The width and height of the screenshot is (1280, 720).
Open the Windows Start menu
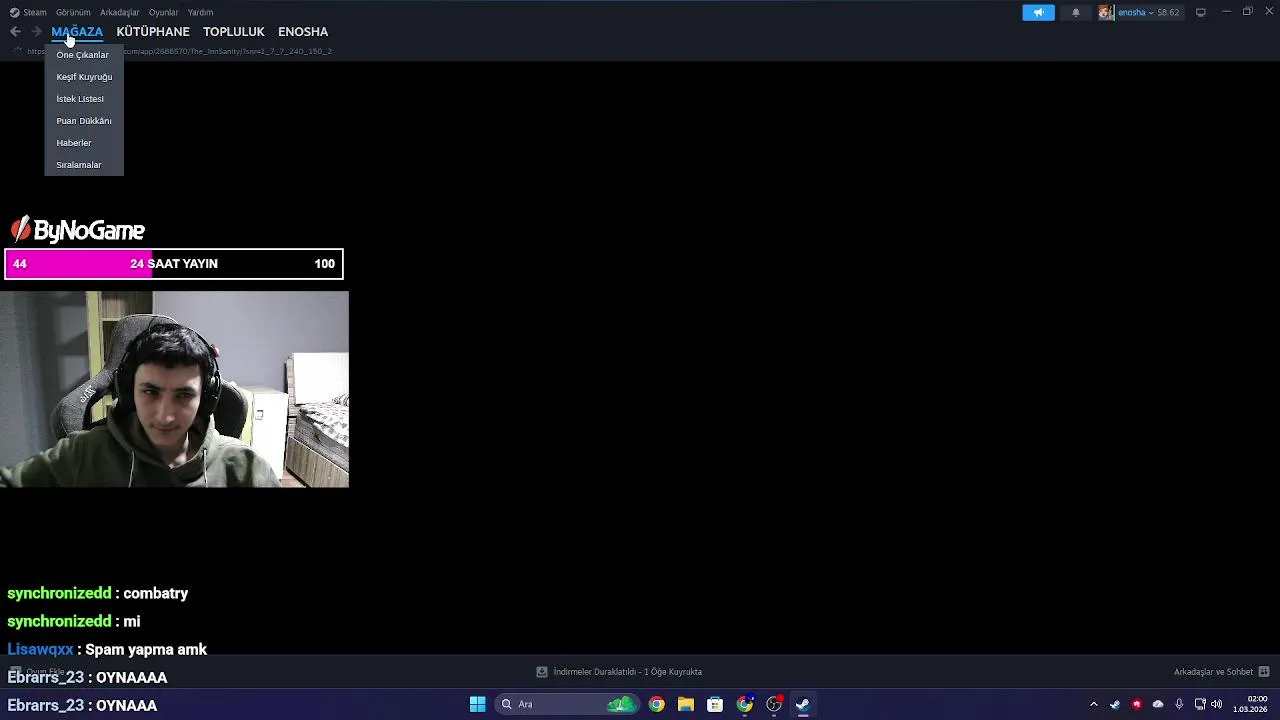click(x=478, y=704)
